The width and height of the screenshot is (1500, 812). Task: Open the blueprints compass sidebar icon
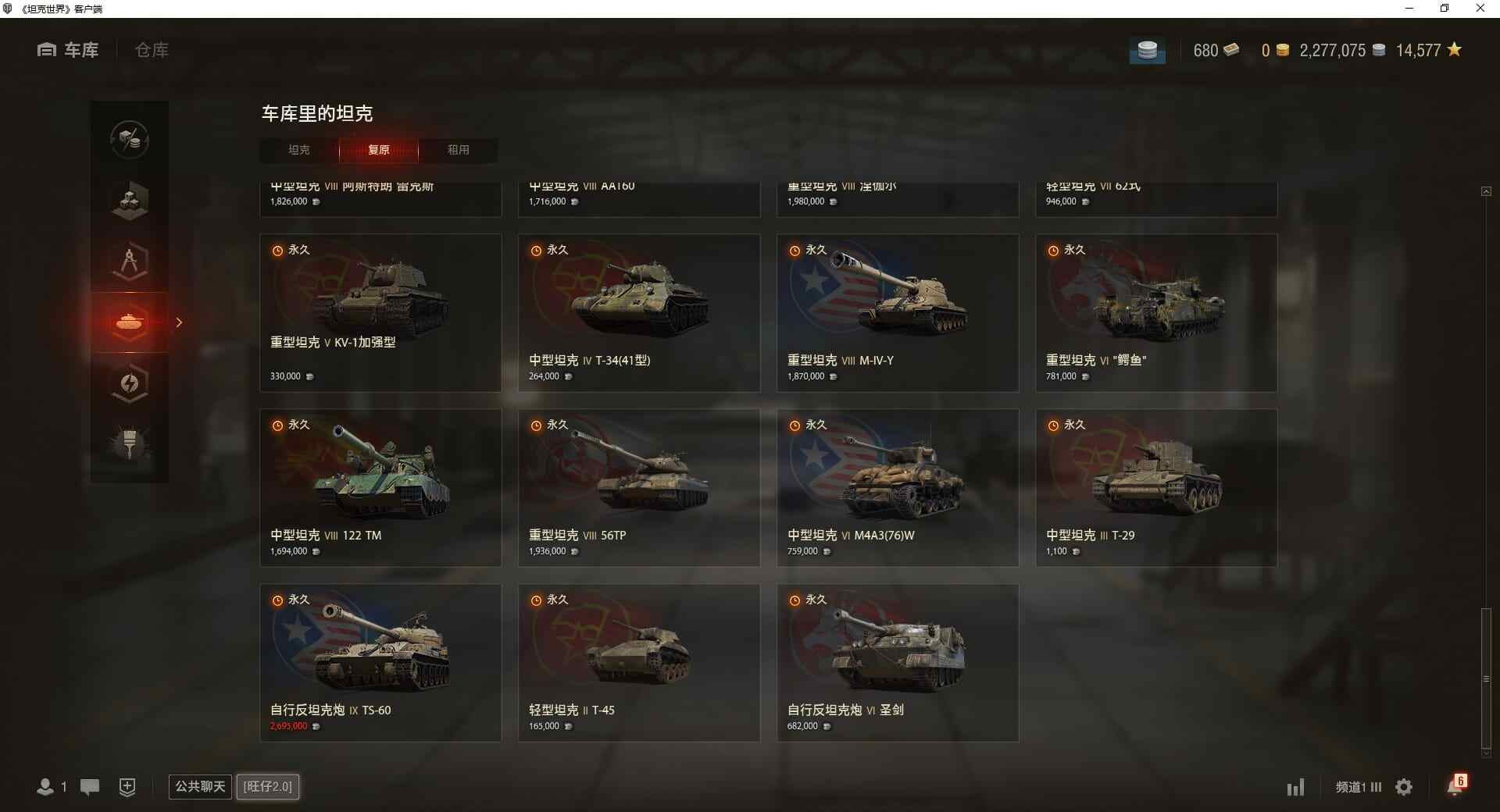point(130,262)
